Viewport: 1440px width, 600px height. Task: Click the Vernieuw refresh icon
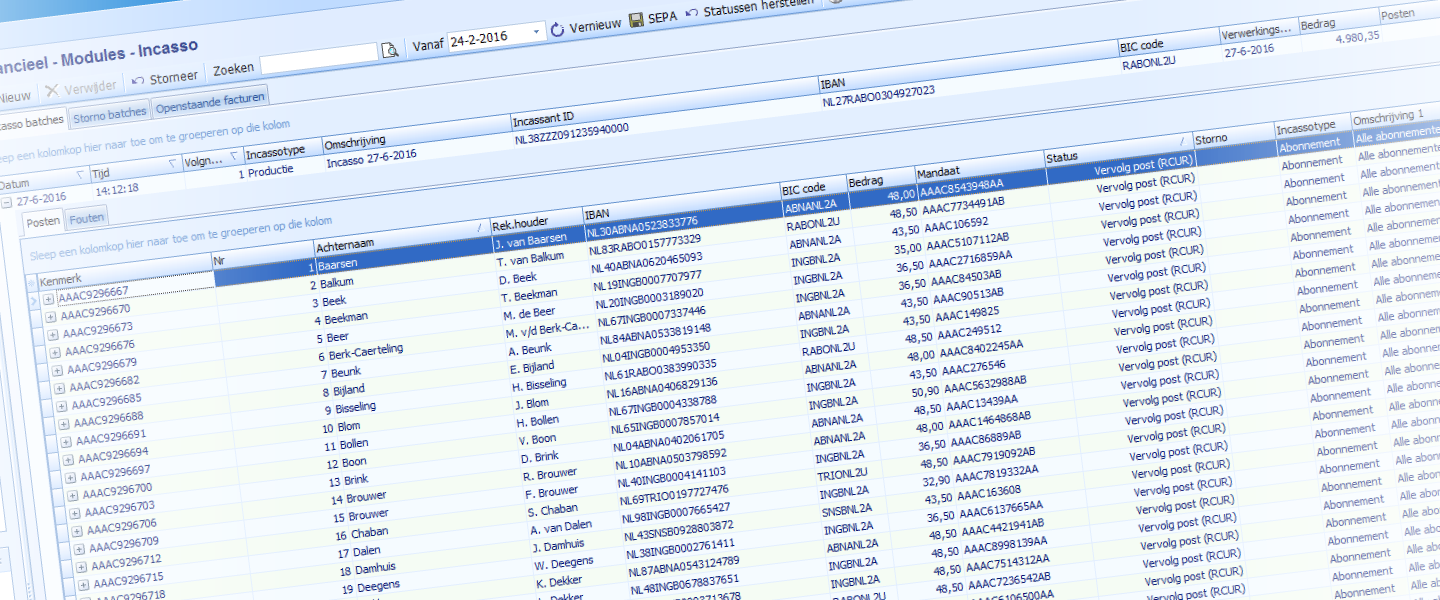558,29
